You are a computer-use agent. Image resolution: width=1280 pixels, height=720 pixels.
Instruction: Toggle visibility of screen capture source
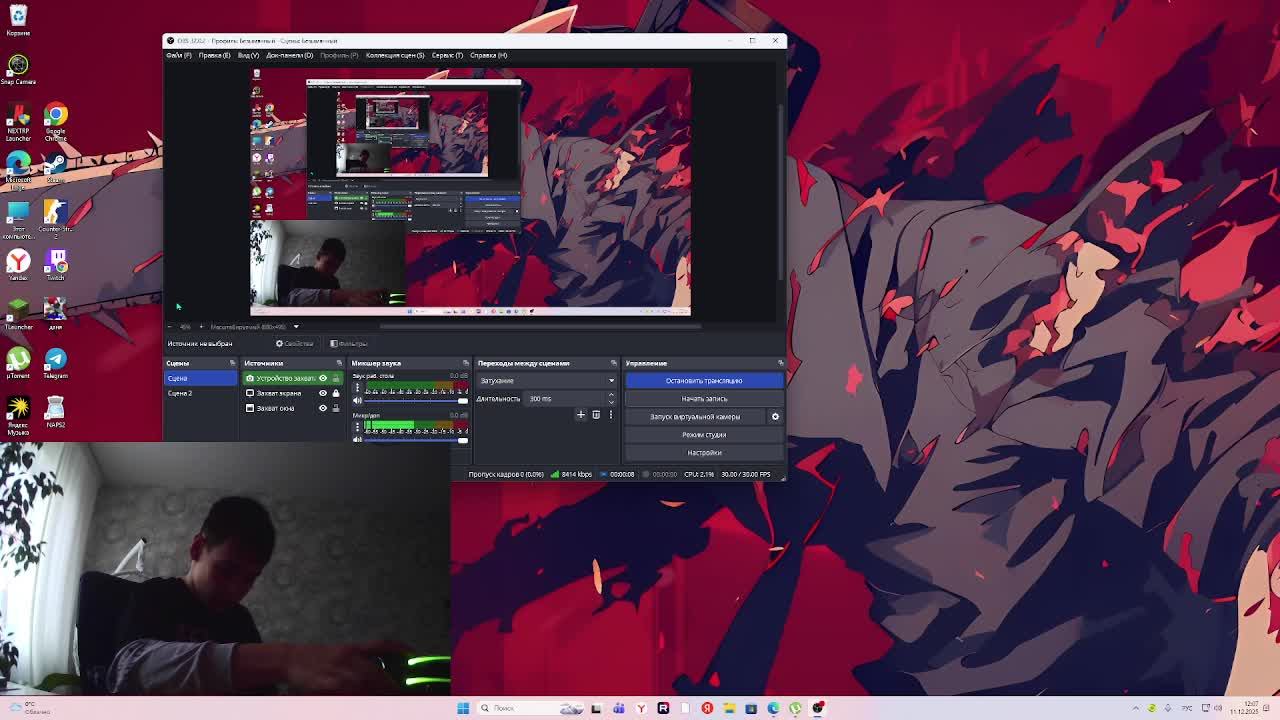pyautogui.click(x=323, y=393)
